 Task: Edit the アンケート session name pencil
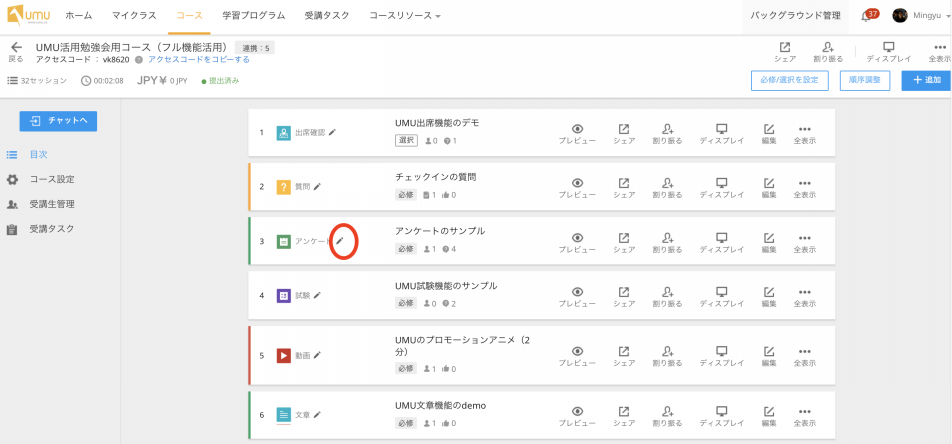click(x=341, y=241)
